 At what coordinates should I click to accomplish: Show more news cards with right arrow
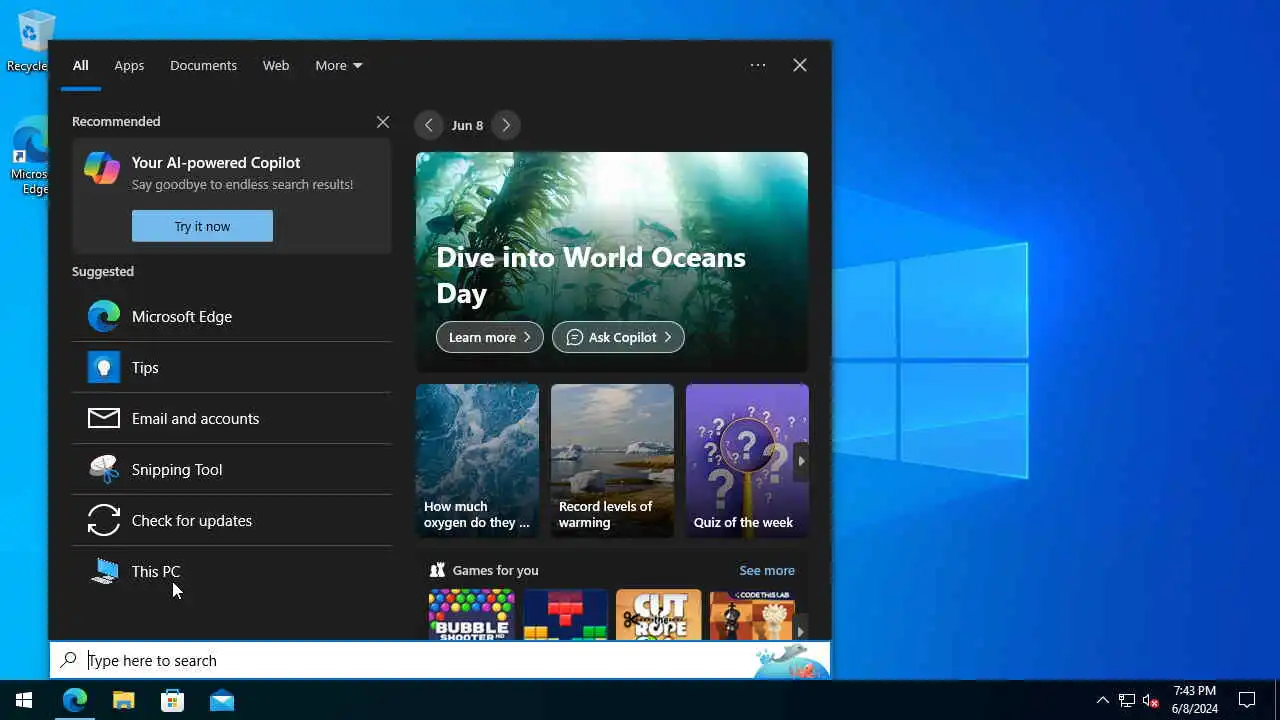(x=800, y=461)
